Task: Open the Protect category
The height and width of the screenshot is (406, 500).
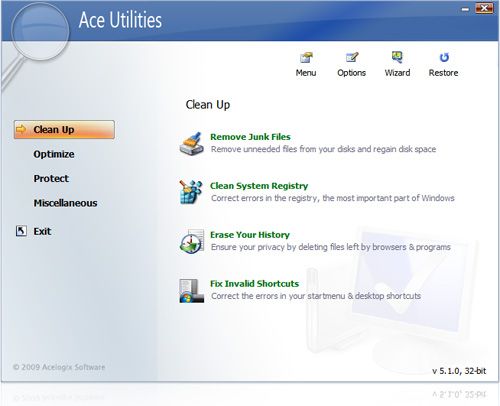Action: pos(51,179)
